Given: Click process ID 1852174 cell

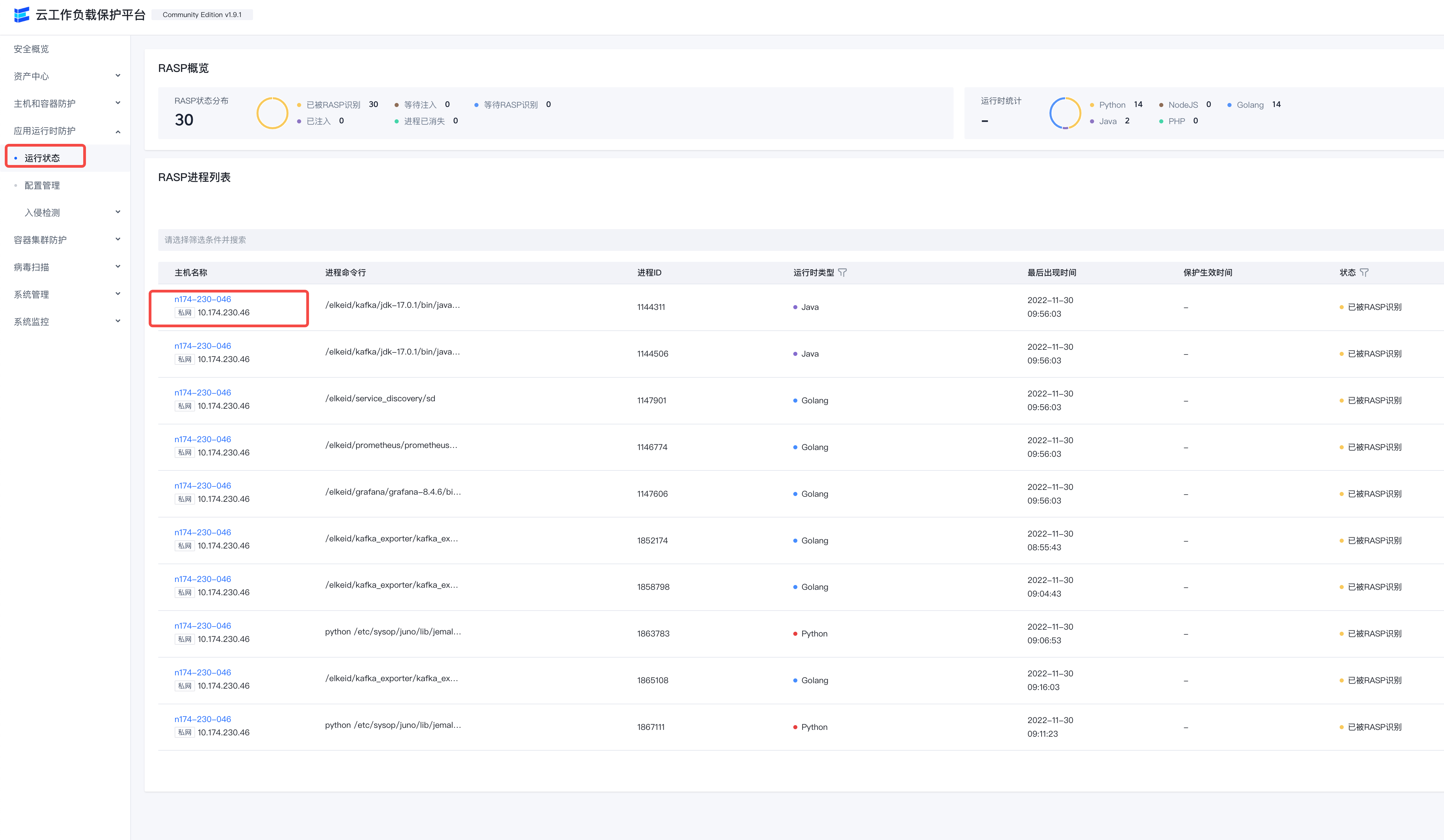Looking at the screenshot, I should [653, 541].
